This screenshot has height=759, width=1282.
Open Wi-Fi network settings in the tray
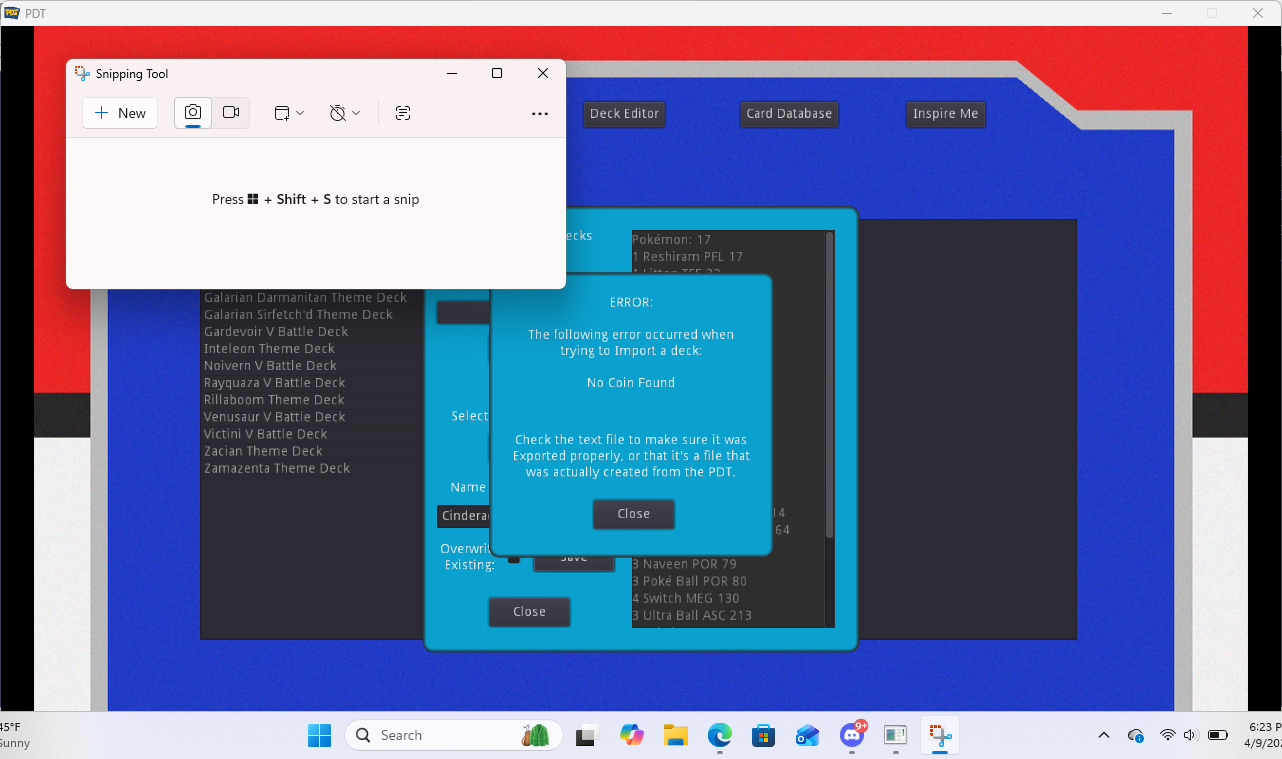coord(1167,735)
